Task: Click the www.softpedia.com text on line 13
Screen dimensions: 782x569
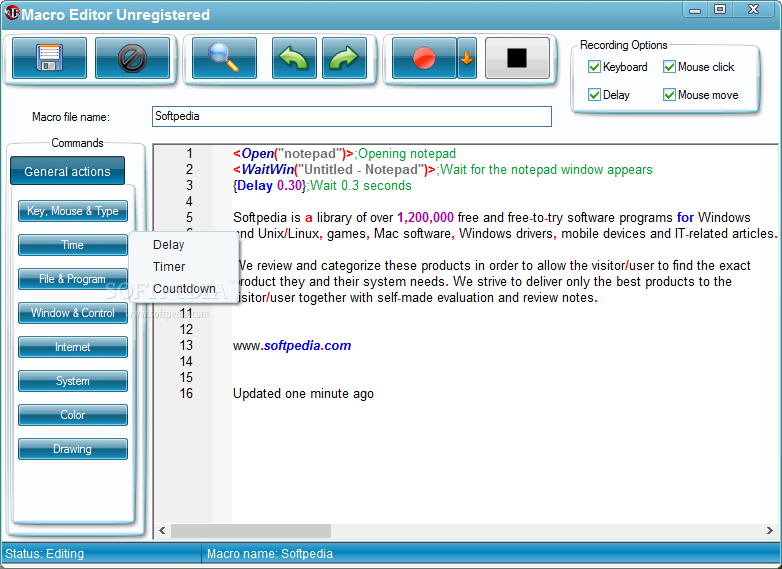Action: [292, 346]
